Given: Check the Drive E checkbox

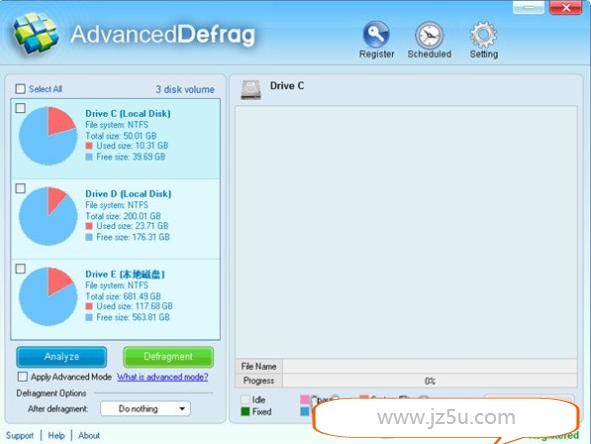Looking at the screenshot, I should (x=21, y=269).
